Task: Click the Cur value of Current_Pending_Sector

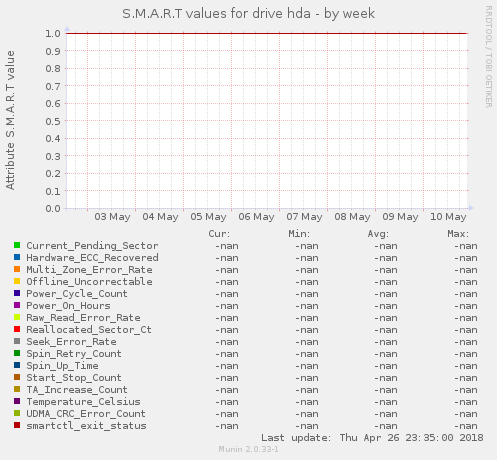Action: [x=227, y=246]
